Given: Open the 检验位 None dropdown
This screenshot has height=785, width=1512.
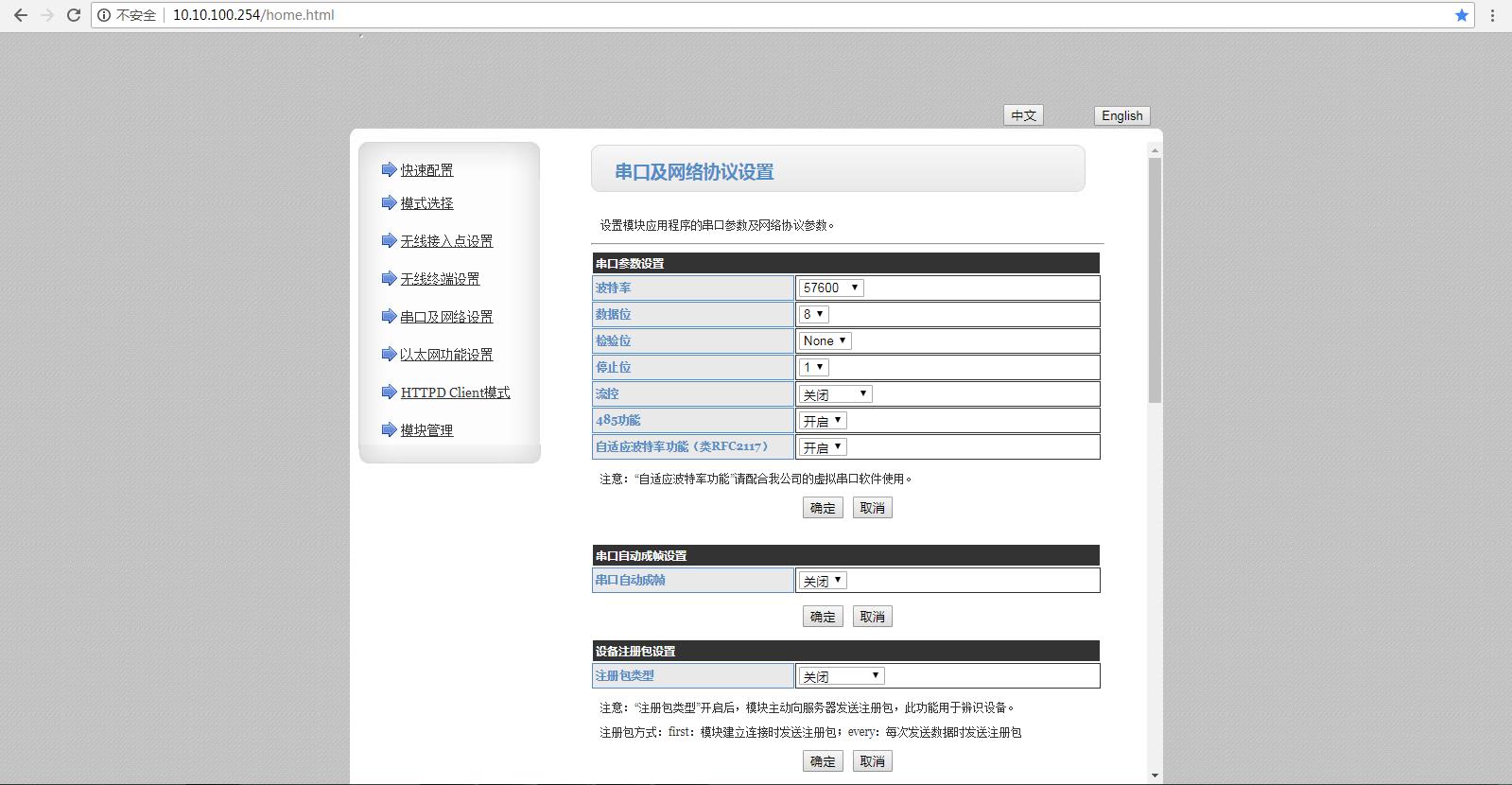Looking at the screenshot, I should 825,341.
